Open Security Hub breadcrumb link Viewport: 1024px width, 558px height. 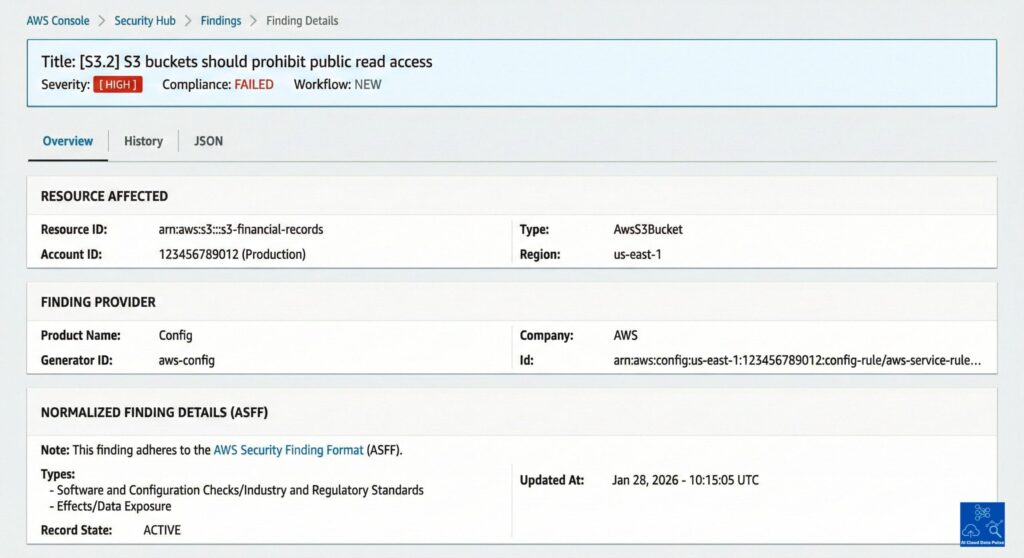145,21
